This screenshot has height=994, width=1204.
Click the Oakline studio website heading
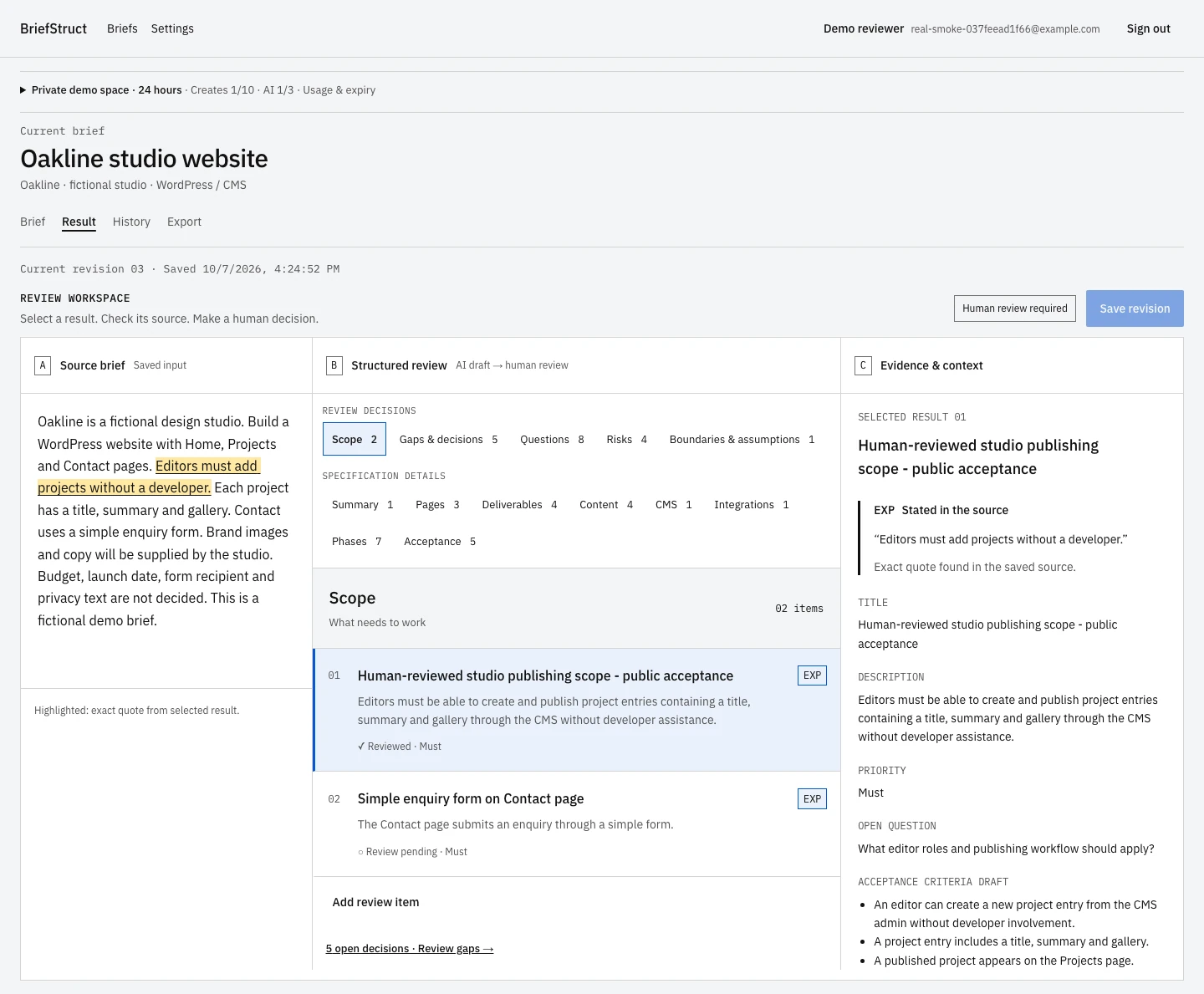click(144, 159)
